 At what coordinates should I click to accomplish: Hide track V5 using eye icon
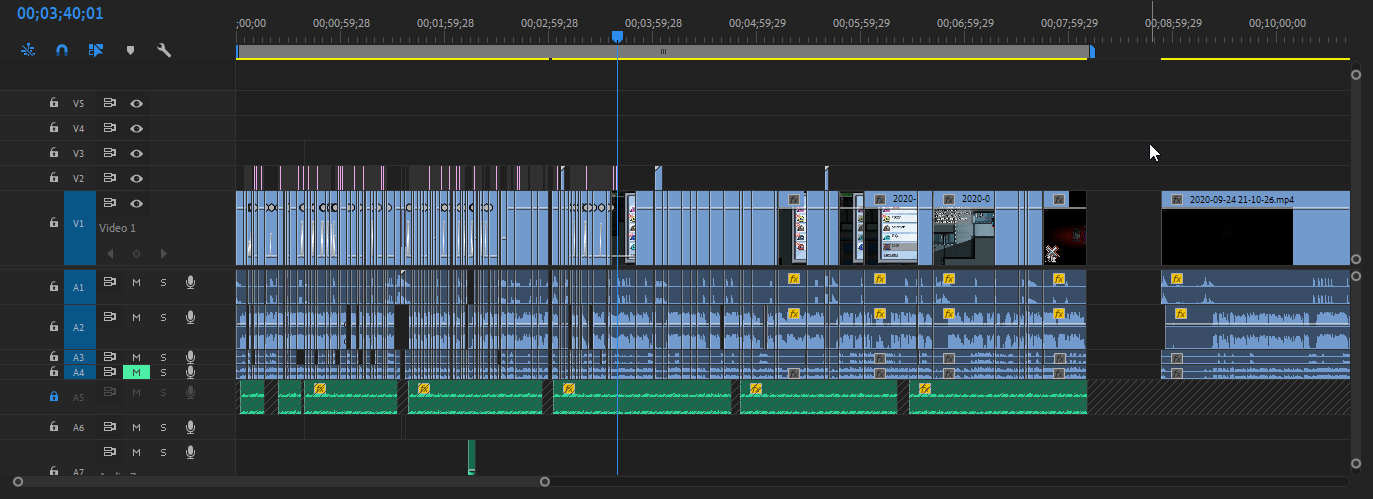(x=137, y=103)
